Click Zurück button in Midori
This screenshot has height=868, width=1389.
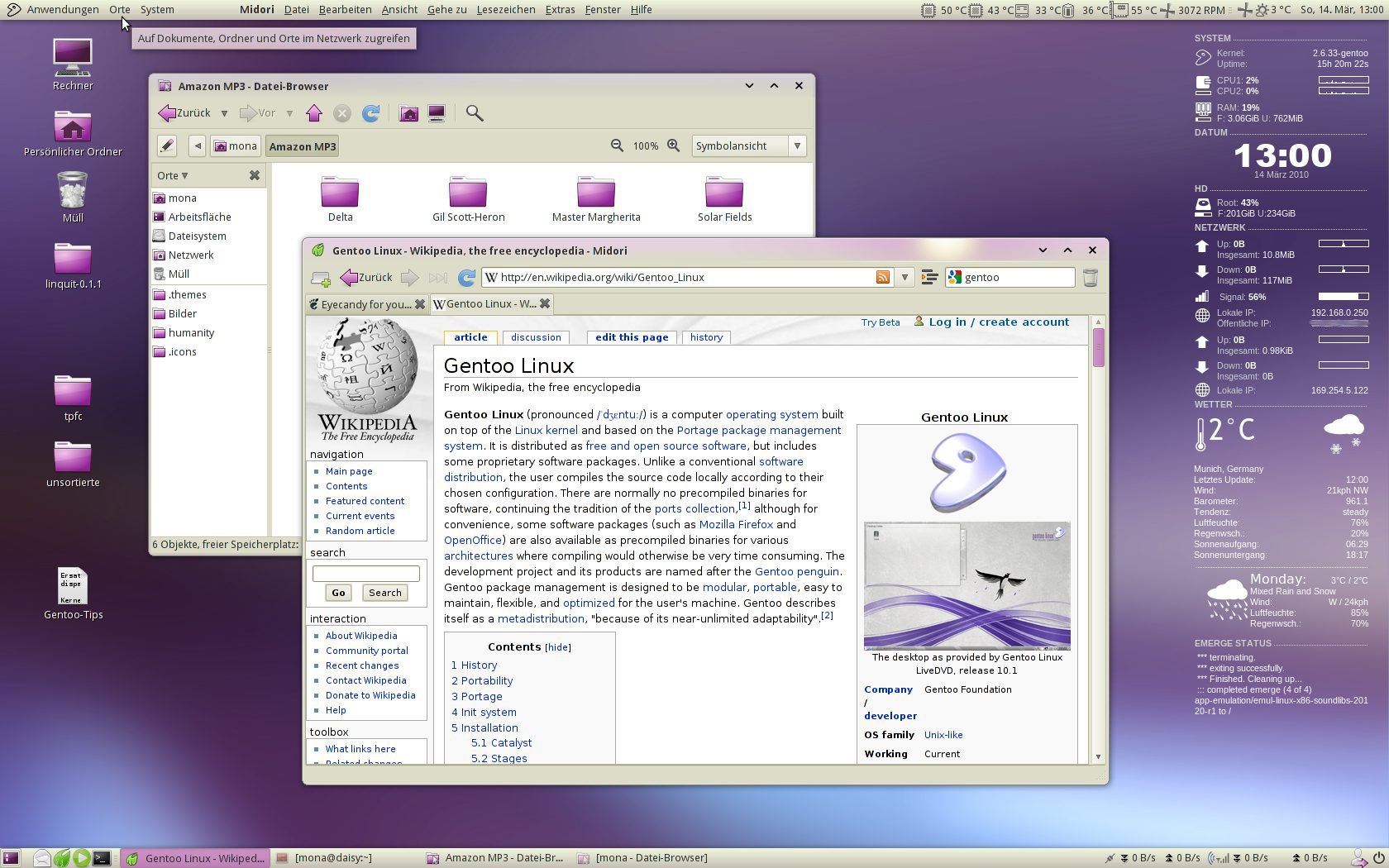tap(367, 278)
